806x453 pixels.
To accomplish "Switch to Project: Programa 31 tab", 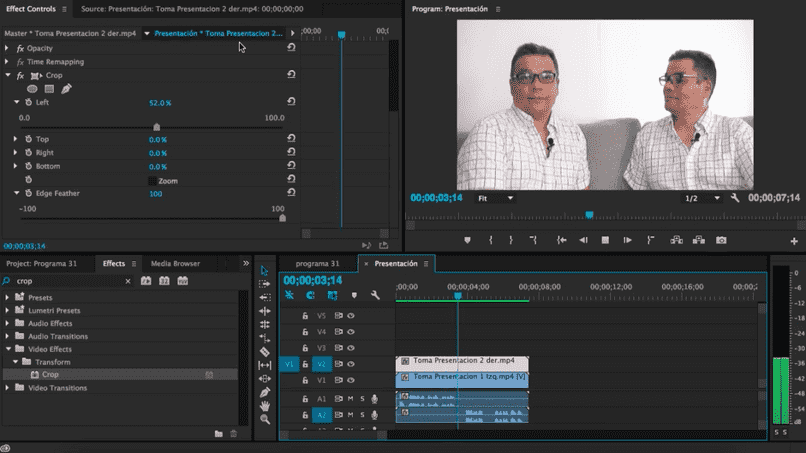I will (42, 263).
